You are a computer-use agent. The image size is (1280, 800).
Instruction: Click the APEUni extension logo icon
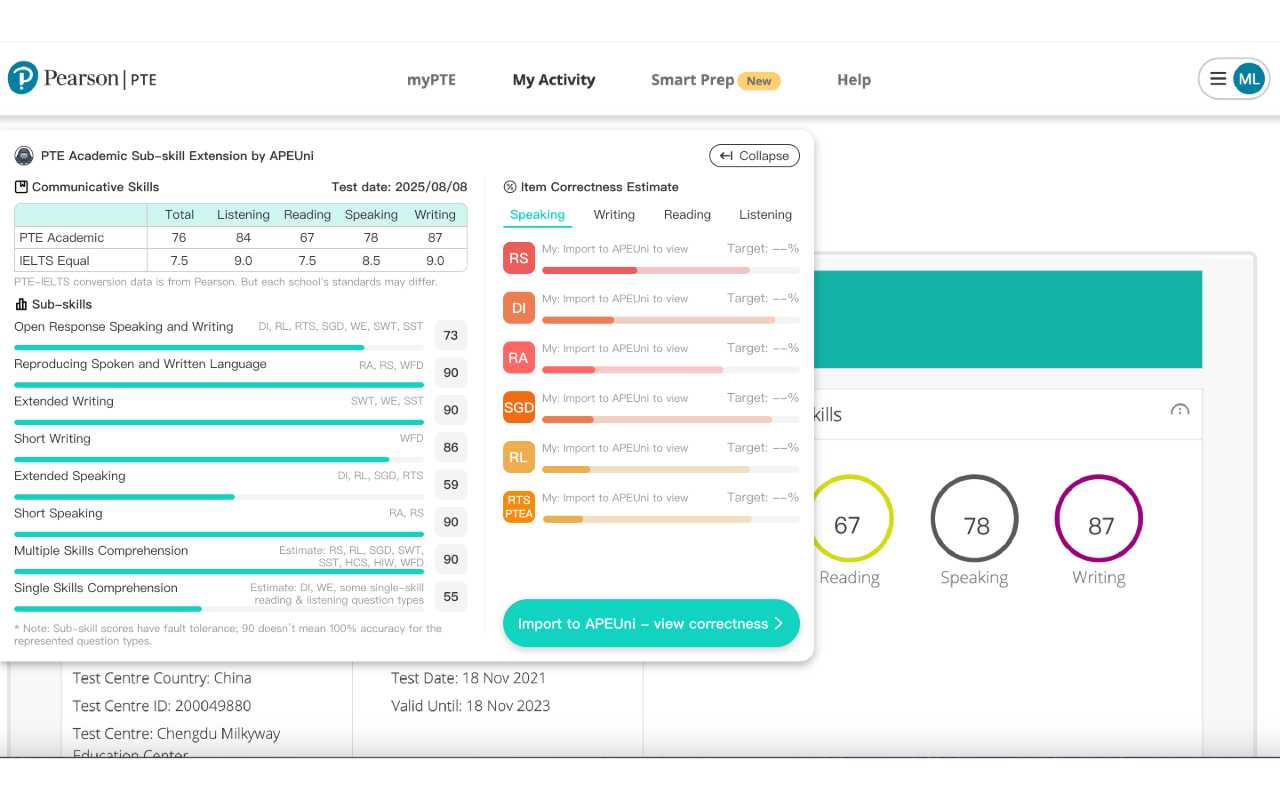point(24,156)
